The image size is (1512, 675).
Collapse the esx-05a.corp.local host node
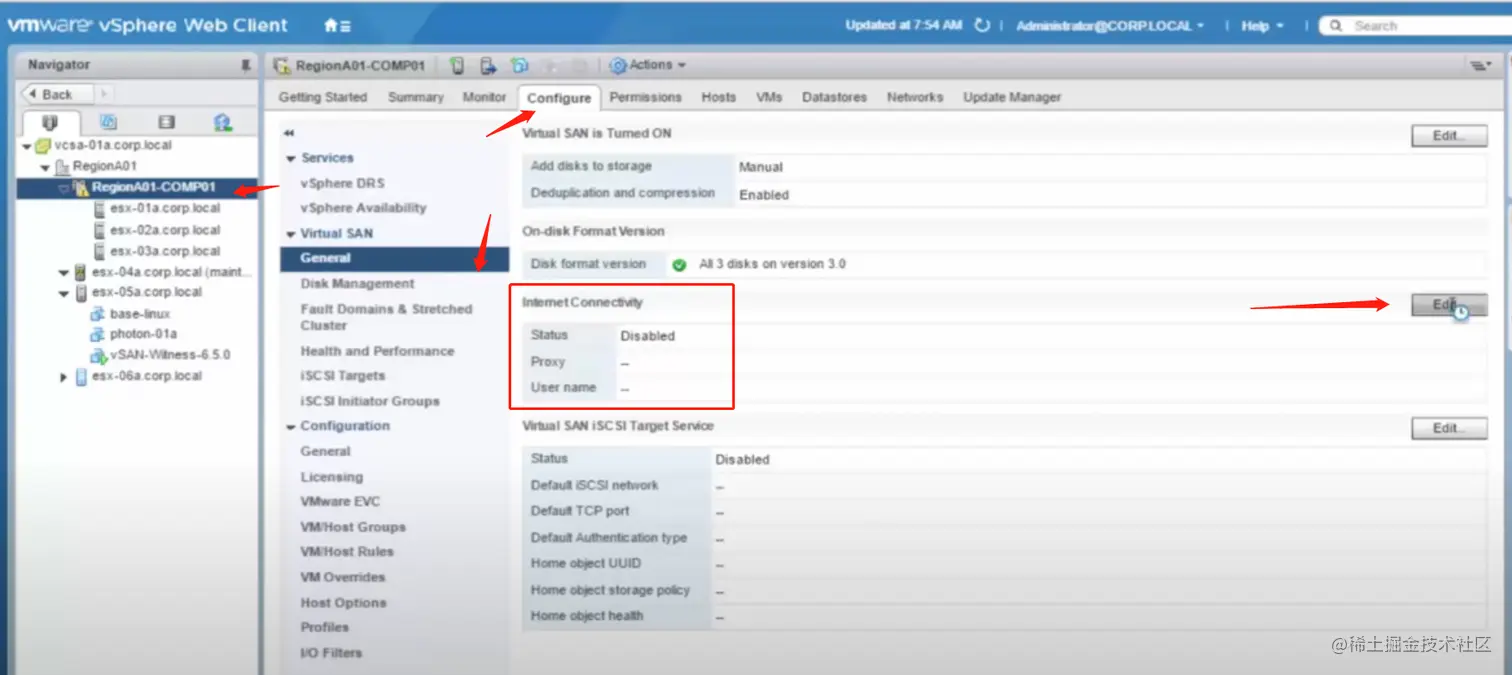(65, 293)
